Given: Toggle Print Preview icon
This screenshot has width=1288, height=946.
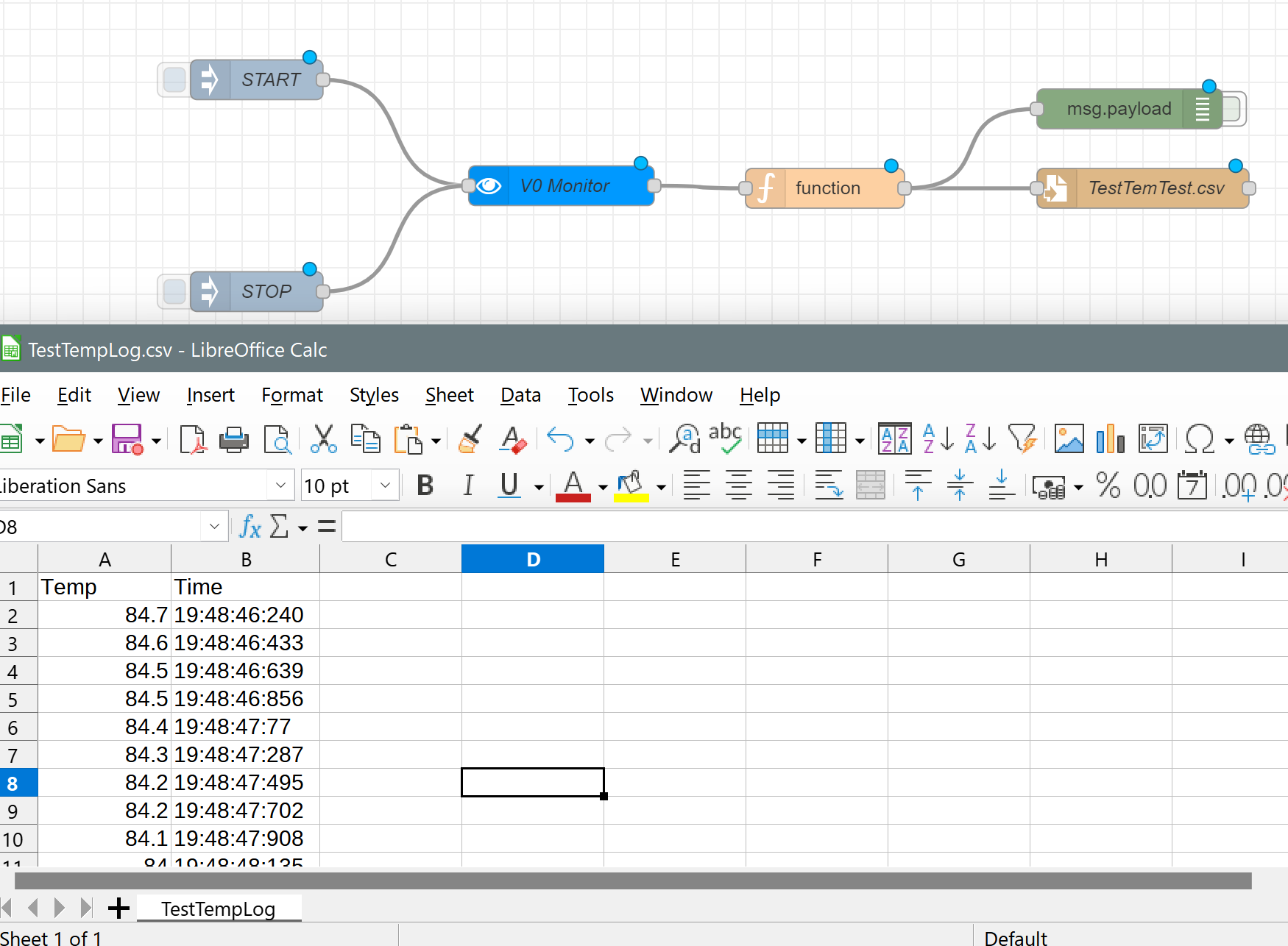Looking at the screenshot, I should click(x=277, y=440).
